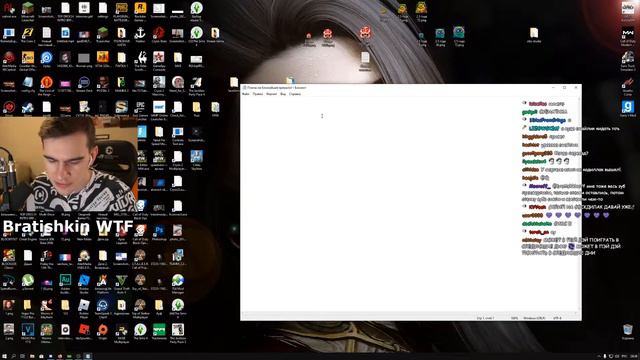Select the Roblox Studio desktop icon
Viewport: 640px width, 360px height.
(84, 282)
